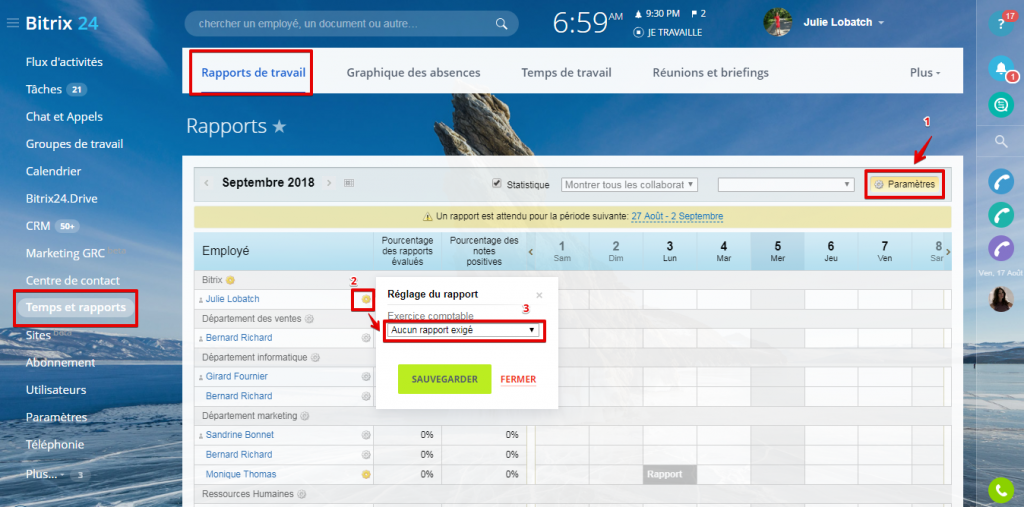Screen dimensions: 1024x507
Task: Click the green call button at the bottom right
Action: pos(1000,491)
